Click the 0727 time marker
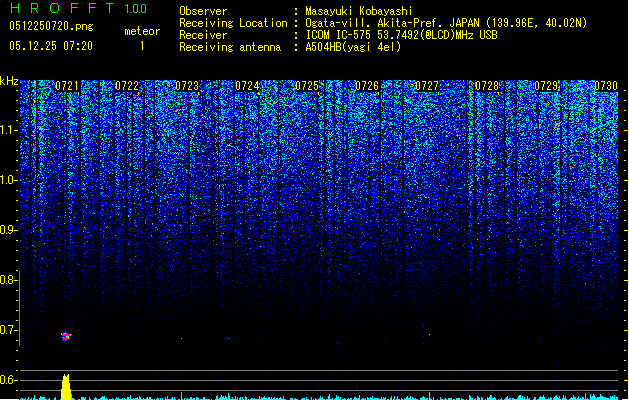629x400 pixels. coord(427,86)
